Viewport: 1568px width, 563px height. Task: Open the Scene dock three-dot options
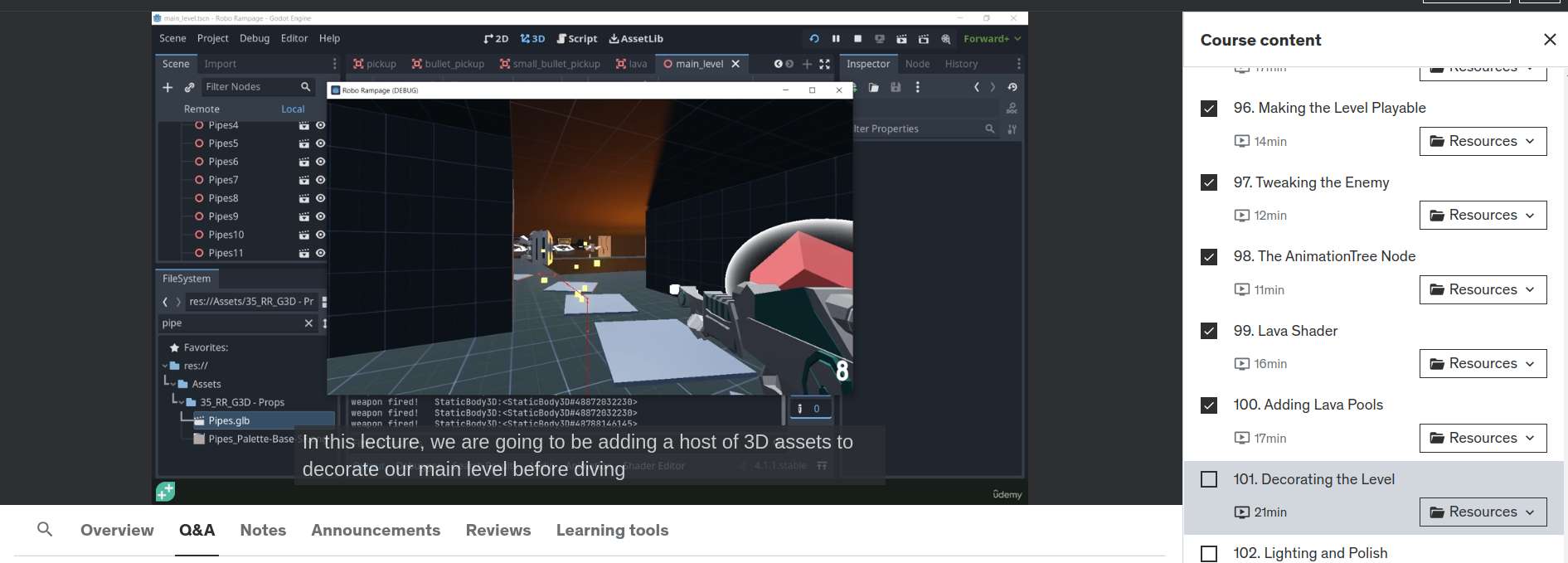click(x=334, y=64)
